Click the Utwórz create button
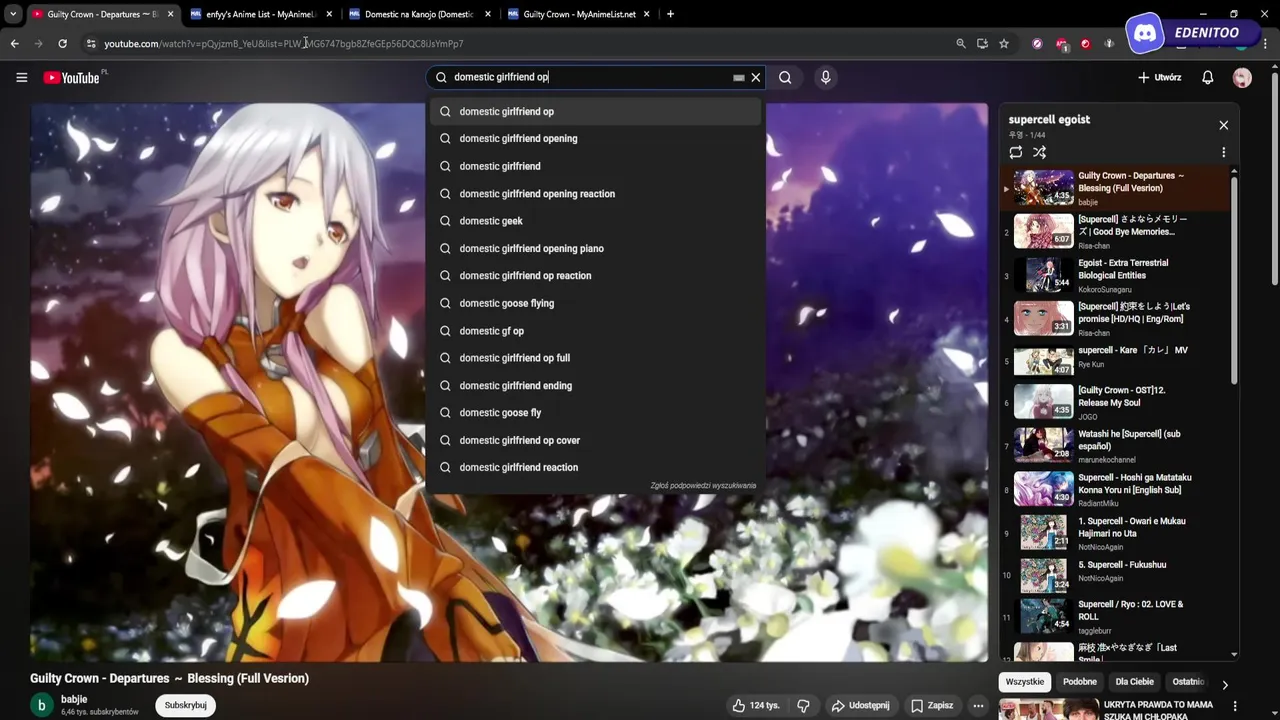Image resolution: width=1280 pixels, height=720 pixels. tap(1160, 77)
